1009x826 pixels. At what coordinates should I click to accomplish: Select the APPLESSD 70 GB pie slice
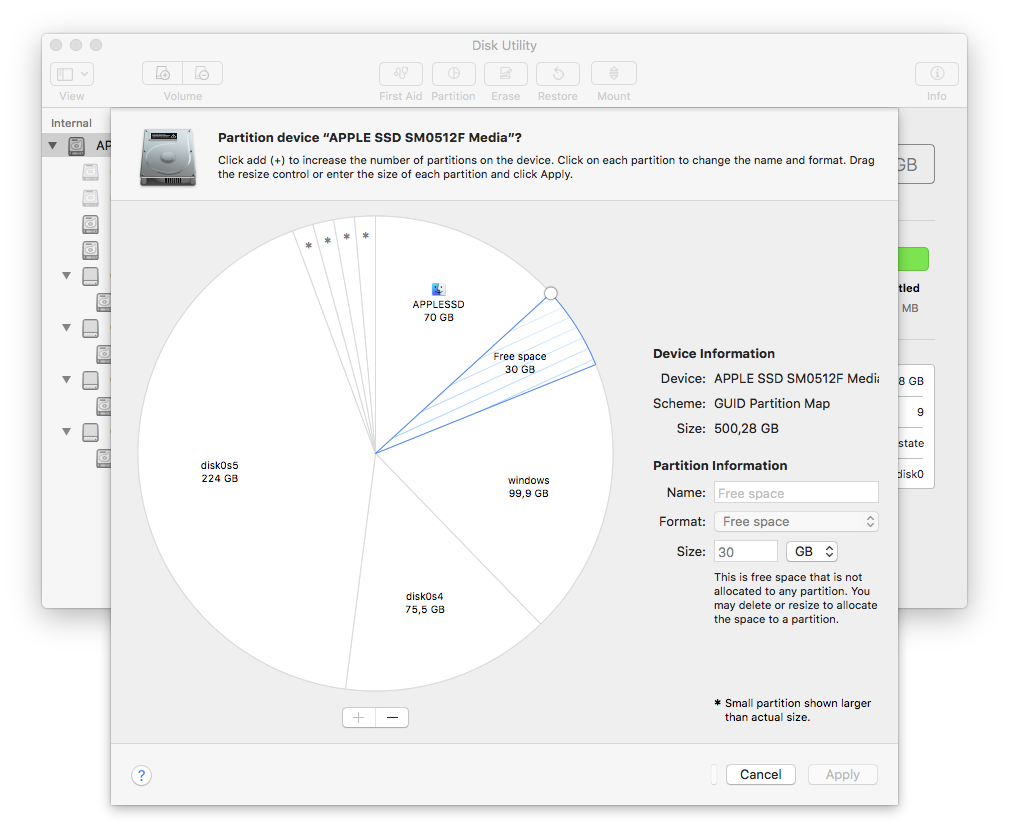(438, 311)
